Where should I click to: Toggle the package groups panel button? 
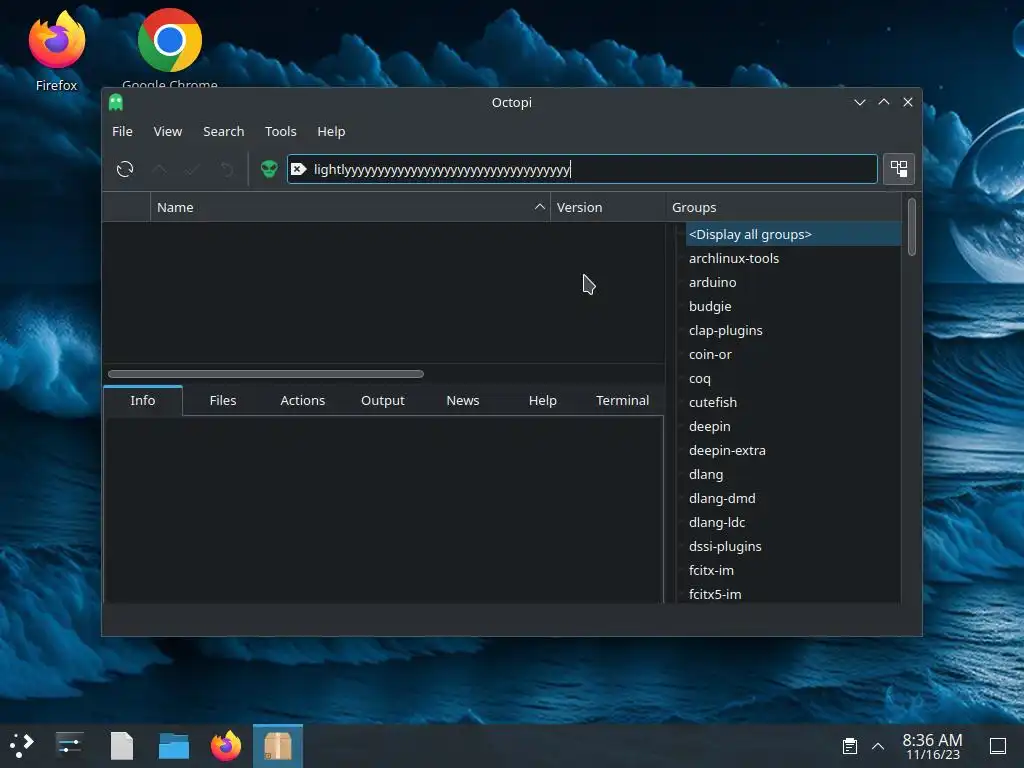point(899,169)
